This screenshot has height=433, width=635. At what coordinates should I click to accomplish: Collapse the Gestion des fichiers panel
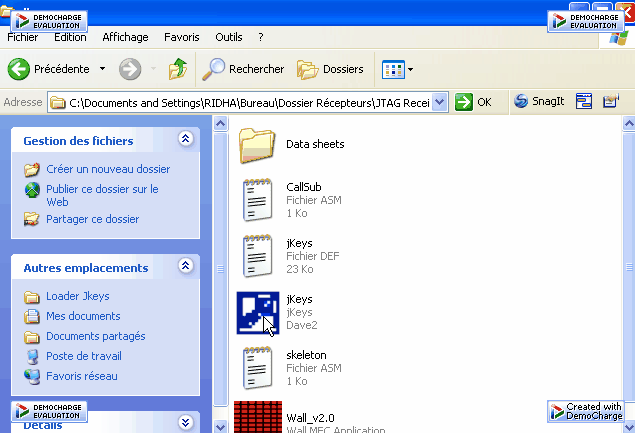(x=184, y=140)
